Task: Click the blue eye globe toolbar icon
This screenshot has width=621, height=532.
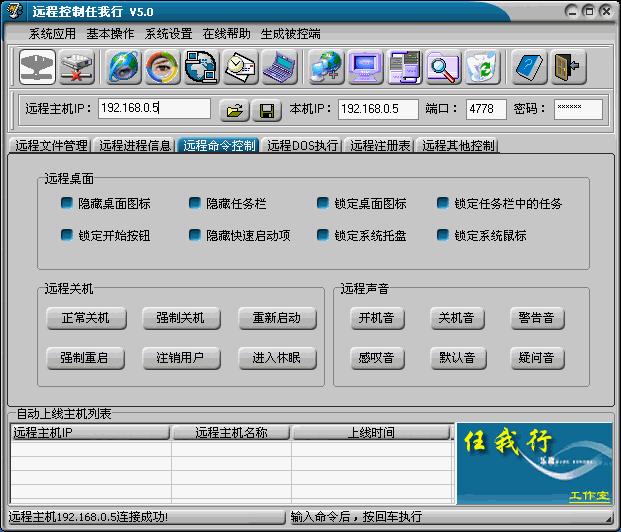Action: point(124,66)
